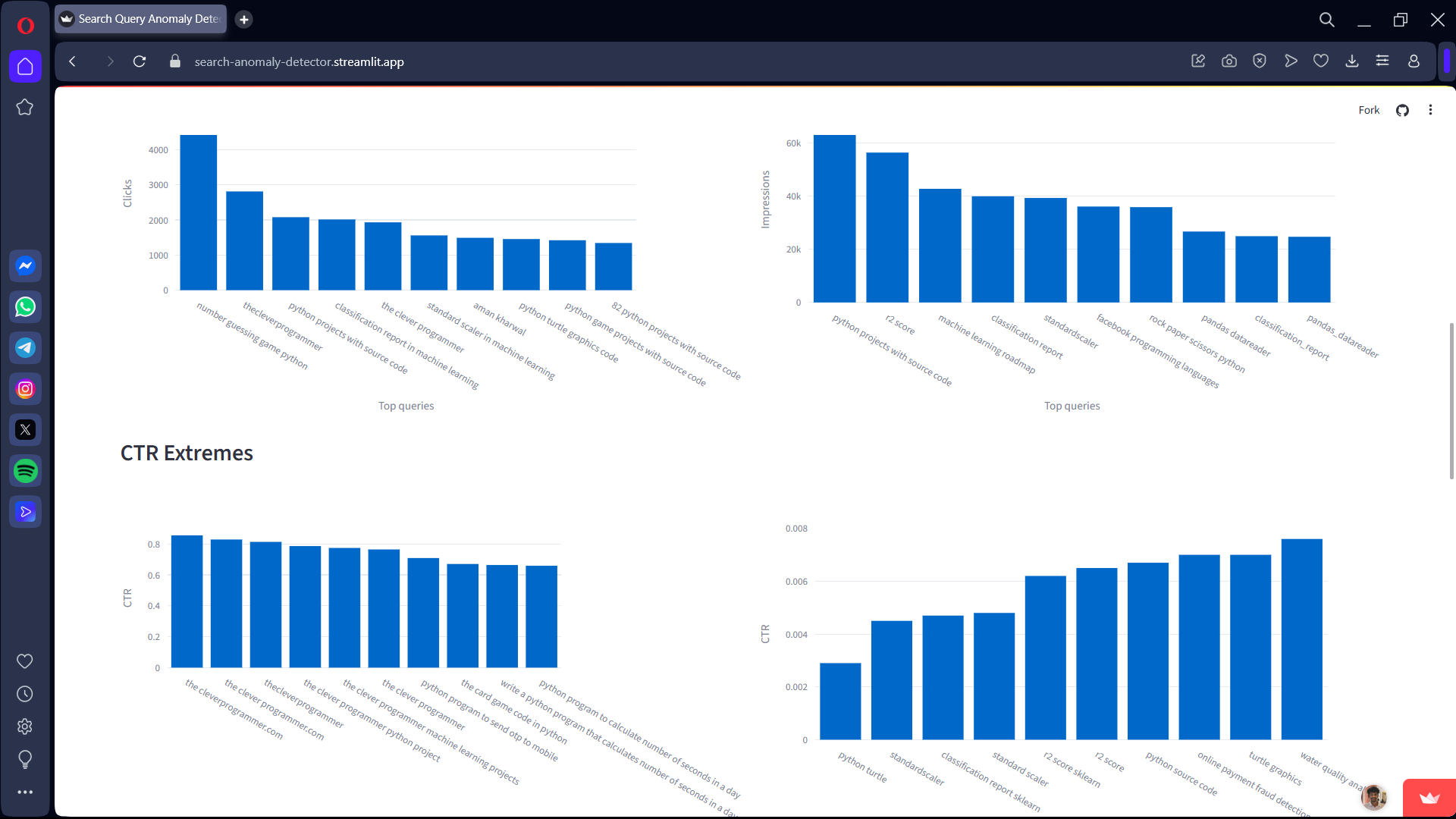Image resolution: width=1456 pixels, height=819 pixels.
Task: Click the page vertical scrollbar
Action: (1451, 400)
